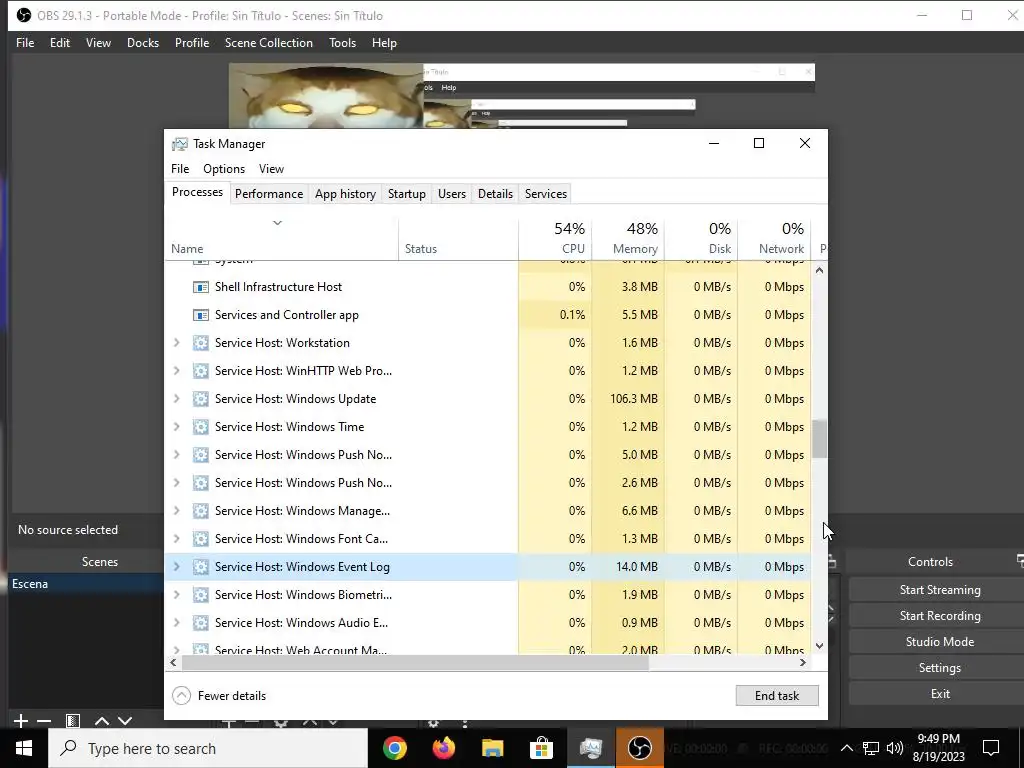Click the Service Host: Windows Update gear icon

(x=200, y=399)
